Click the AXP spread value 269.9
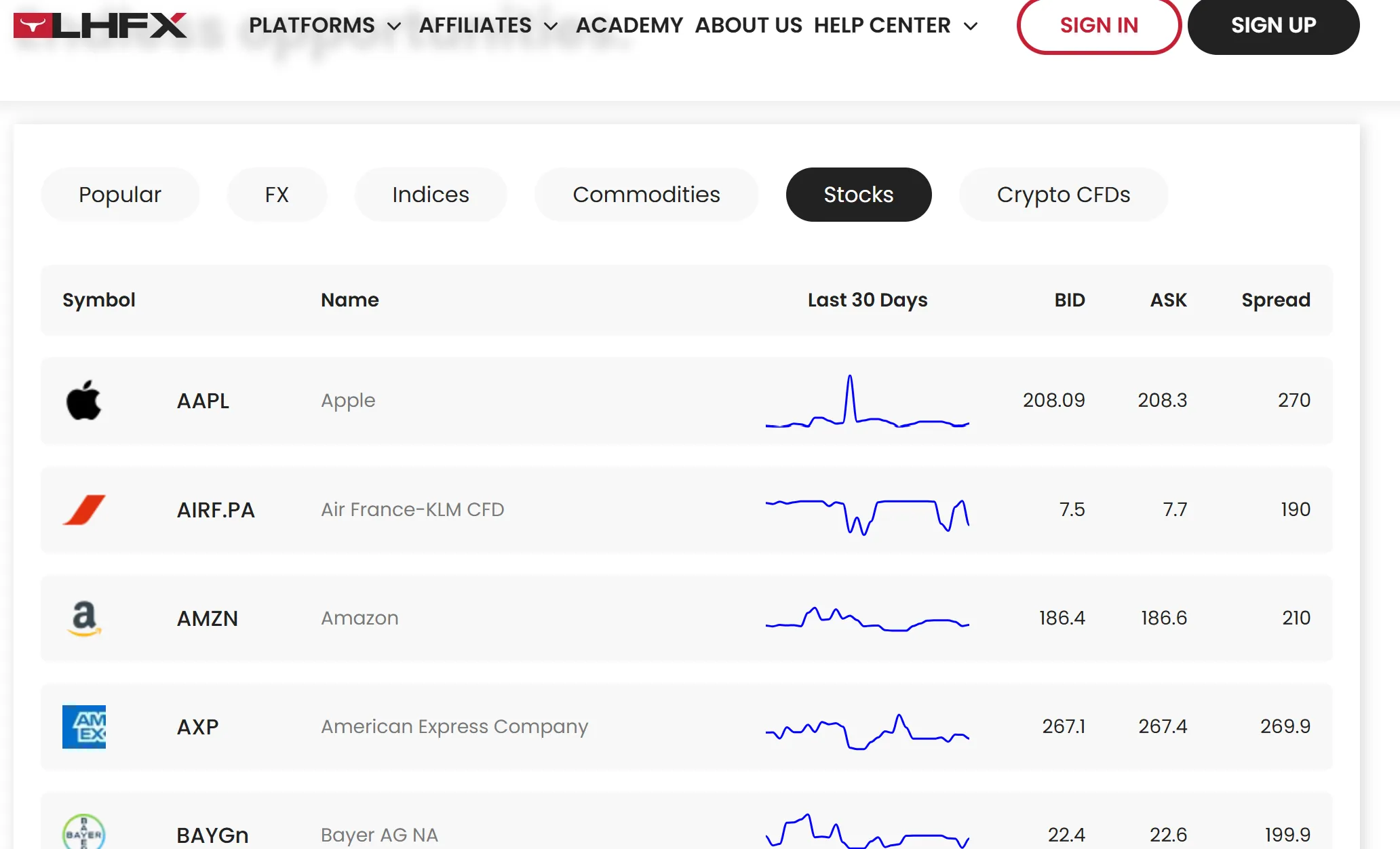 click(x=1285, y=726)
